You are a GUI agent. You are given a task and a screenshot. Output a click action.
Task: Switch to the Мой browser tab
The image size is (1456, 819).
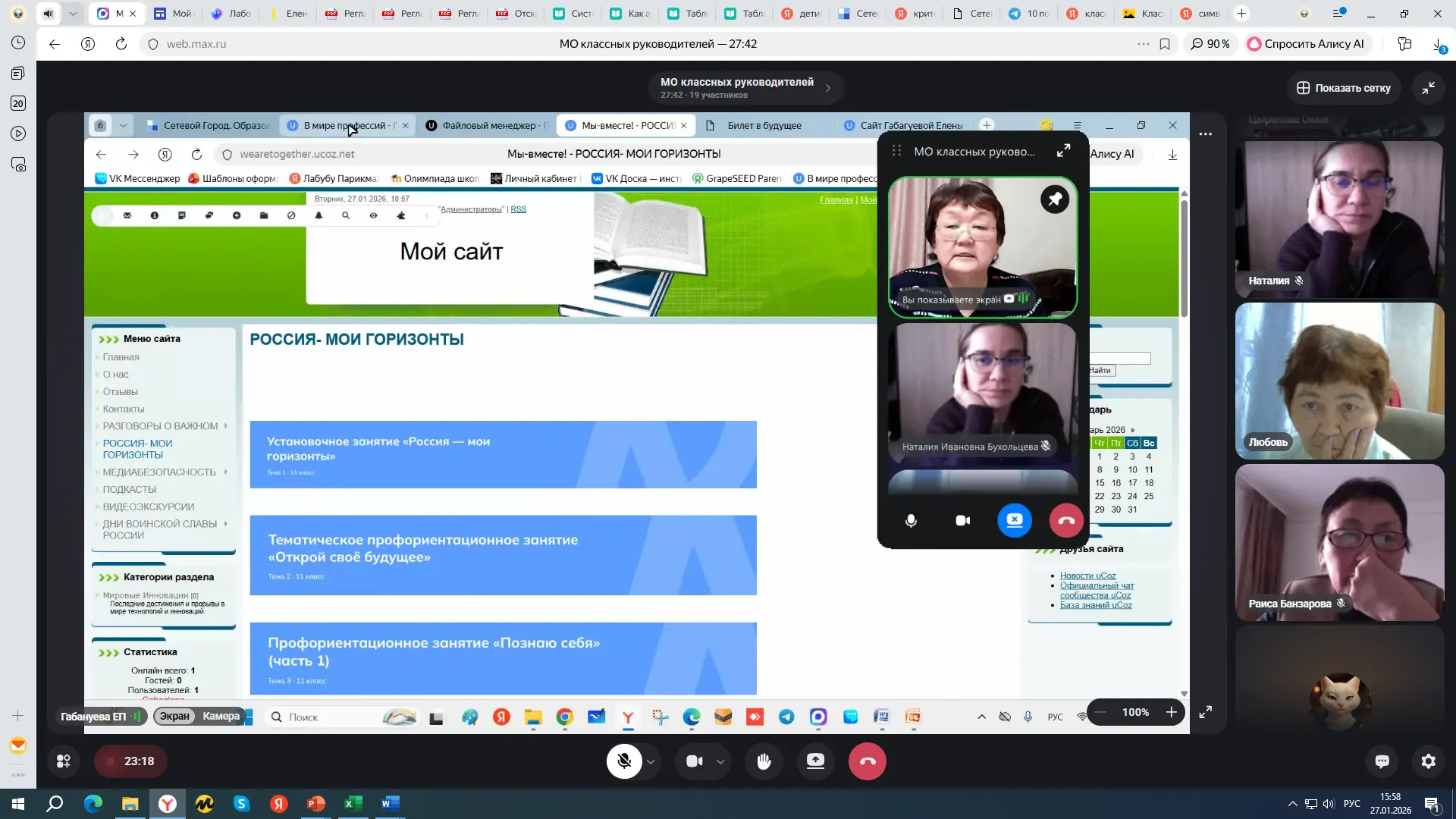point(174,14)
